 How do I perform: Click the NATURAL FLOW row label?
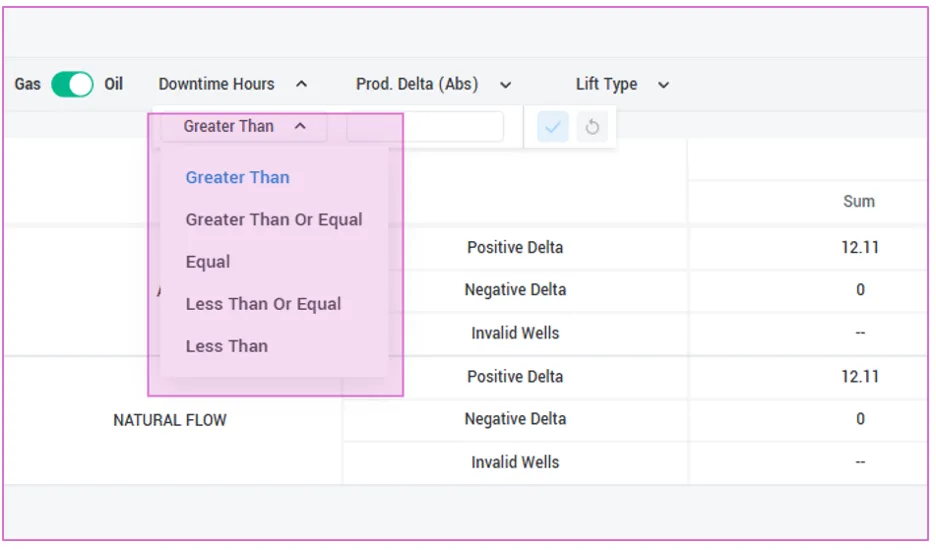pos(170,420)
